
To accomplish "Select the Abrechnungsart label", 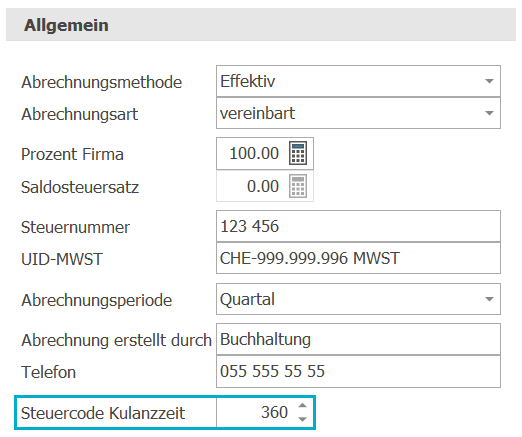I will (x=79, y=114).
